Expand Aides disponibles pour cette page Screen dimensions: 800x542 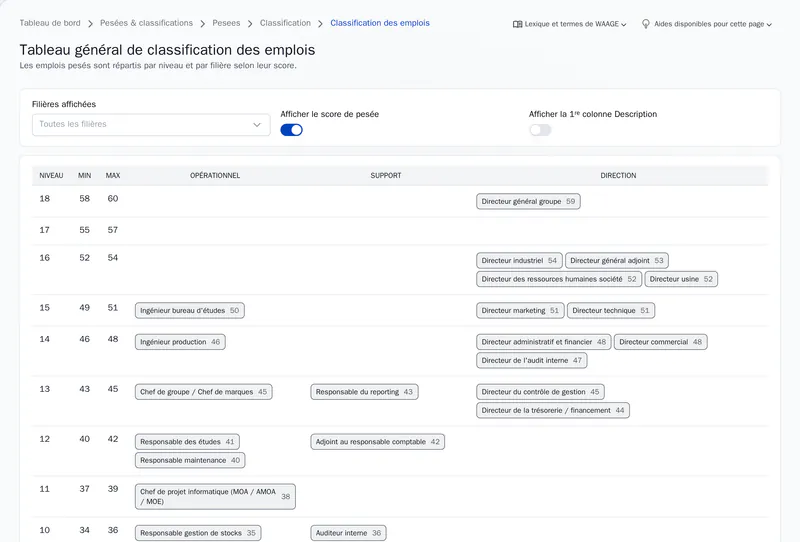[x=707, y=24]
